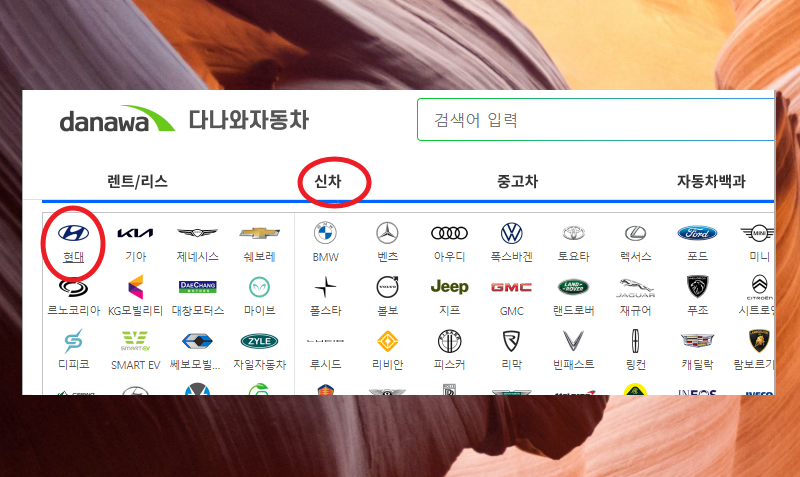The image size is (800, 477).
Task: Select the Toyota logo
Action: point(573,233)
